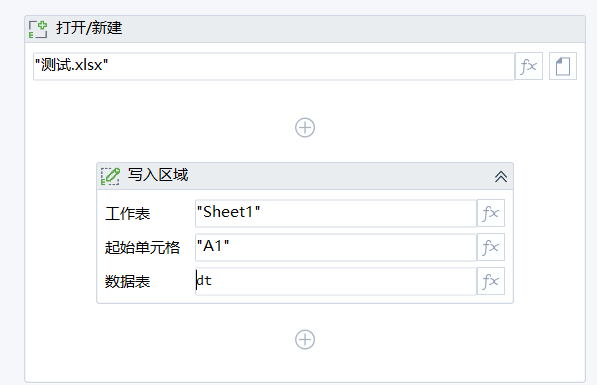Collapse the 写入区域 activity panel
Image resolution: width=597 pixels, height=385 pixels.
(x=501, y=176)
